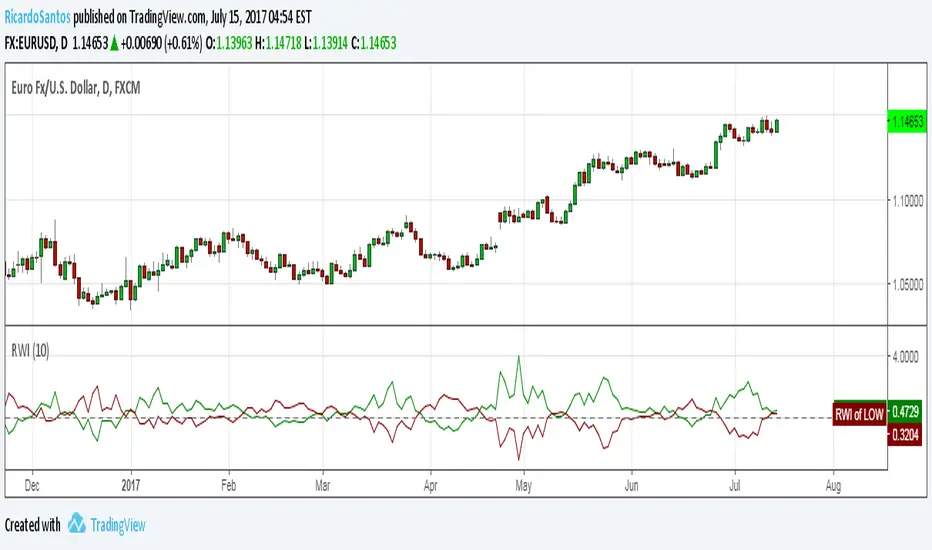Click the 1.10000 price axis label

(910, 200)
